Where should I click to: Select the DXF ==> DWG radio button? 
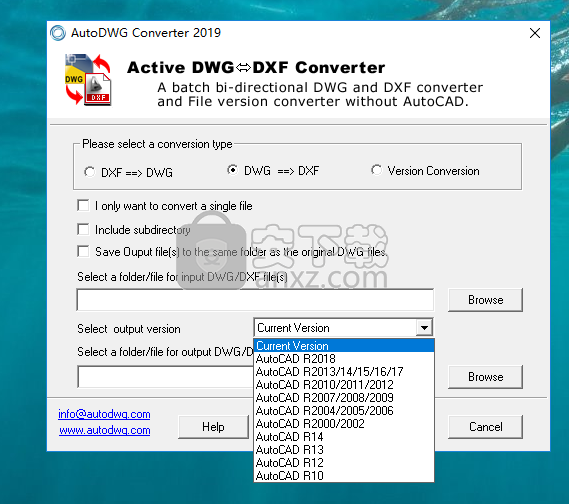coord(90,172)
